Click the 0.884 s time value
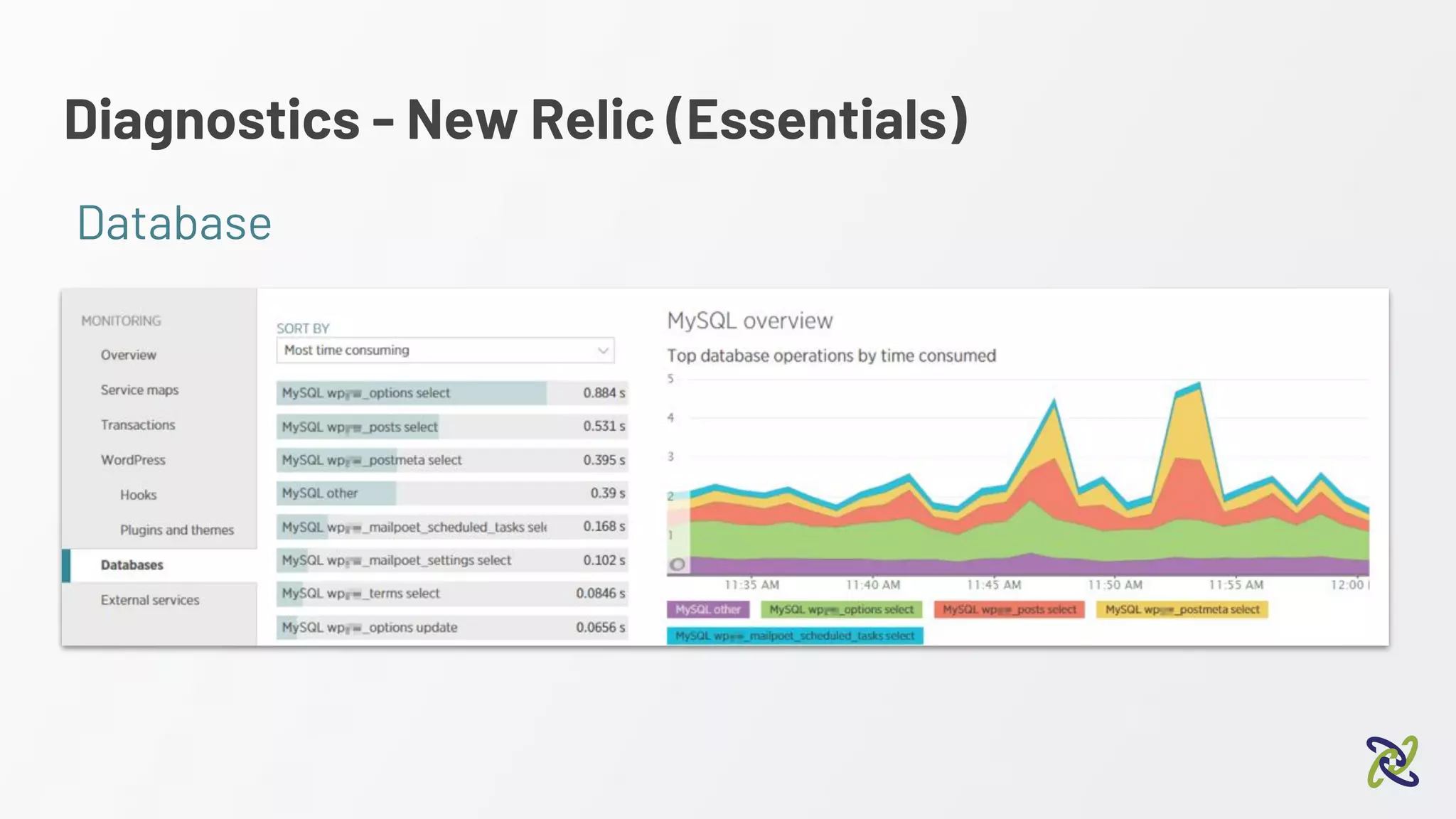The height and width of the screenshot is (819, 1456). point(604,393)
